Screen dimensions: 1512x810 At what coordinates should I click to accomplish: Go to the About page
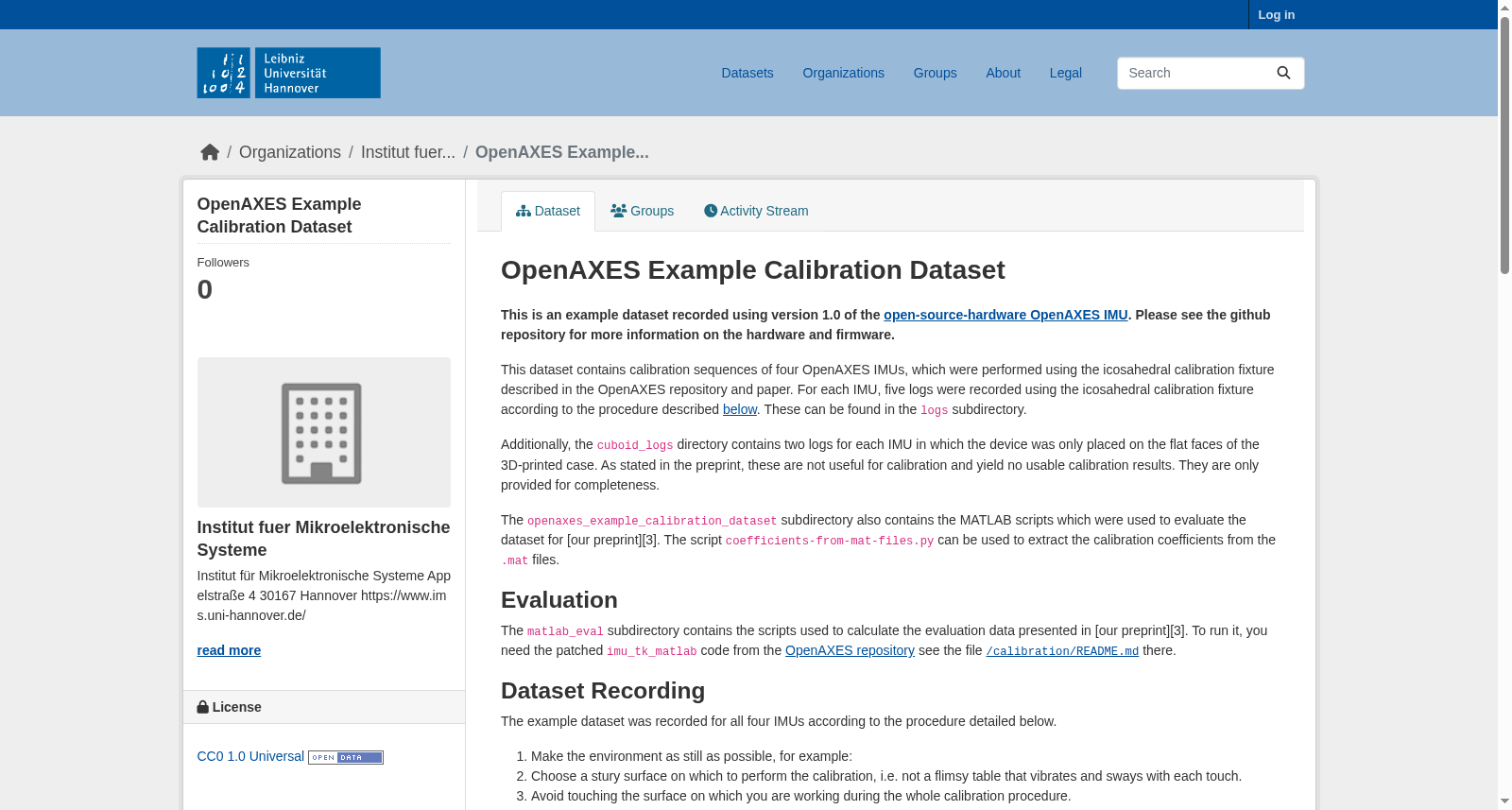click(1004, 73)
